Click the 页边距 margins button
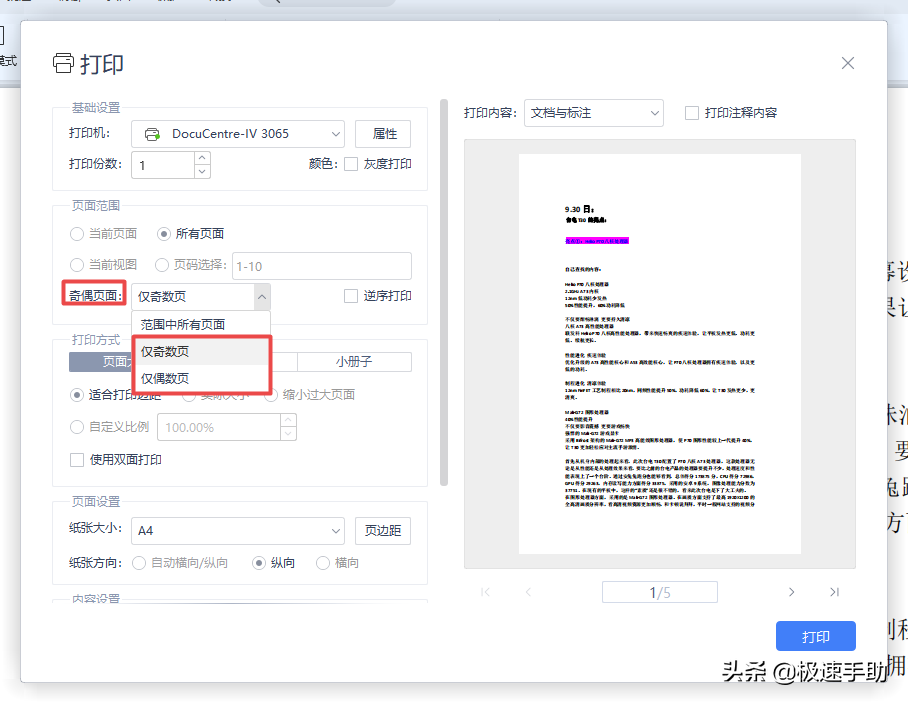Viewport: 908px width, 703px height. click(383, 531)
